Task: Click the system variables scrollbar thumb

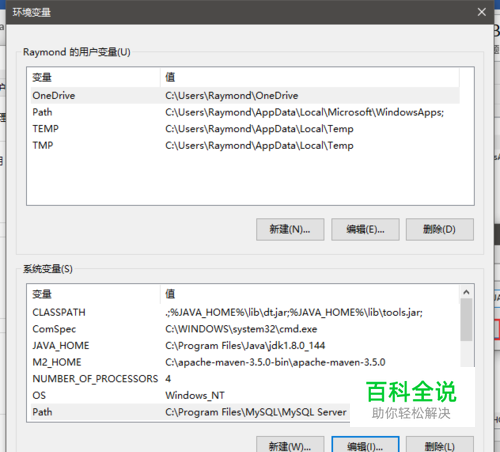Action: [466, 320]
